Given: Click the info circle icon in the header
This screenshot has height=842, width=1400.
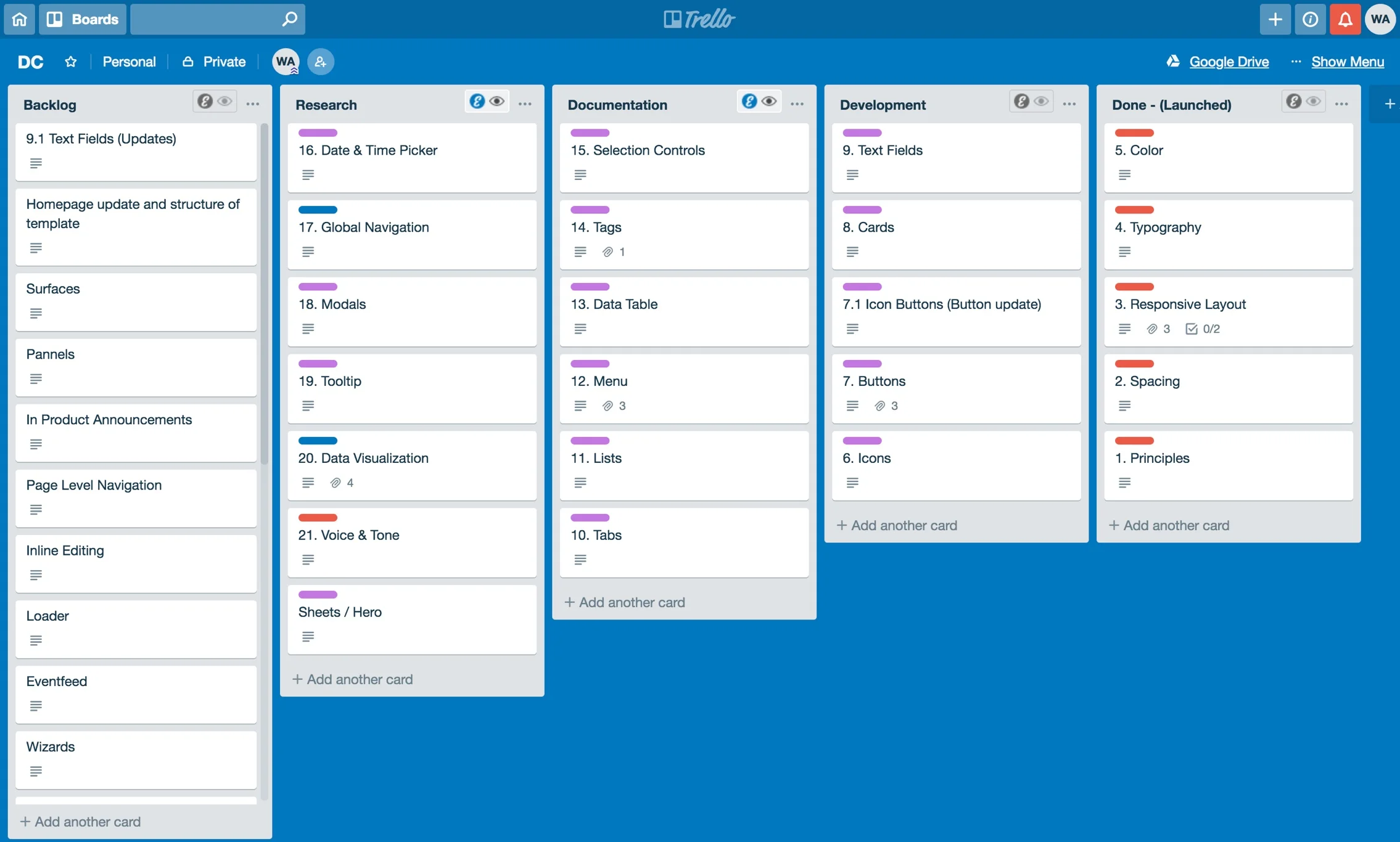Looking at the screenshot, I should [x=1310, y=19].
